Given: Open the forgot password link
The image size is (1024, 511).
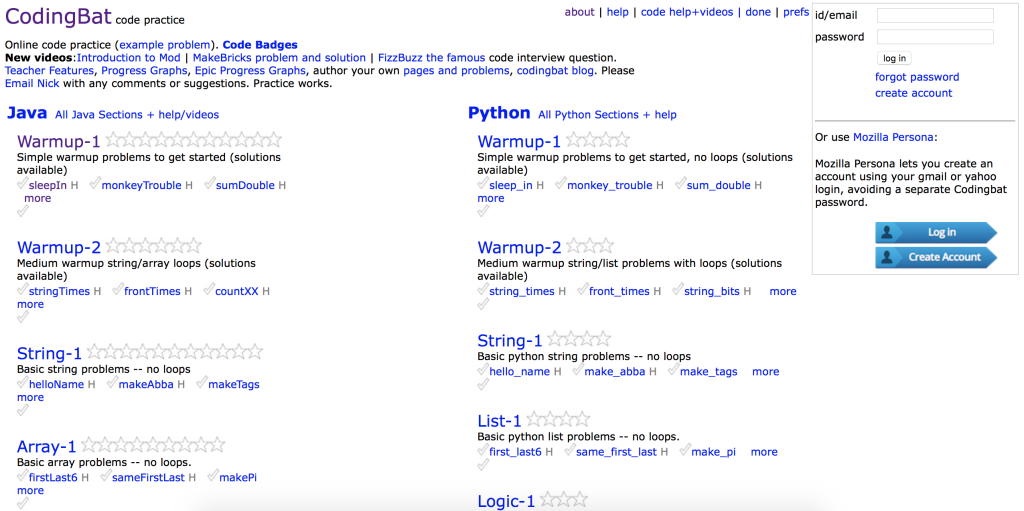Looking at the screenshot, I should 917,77.
